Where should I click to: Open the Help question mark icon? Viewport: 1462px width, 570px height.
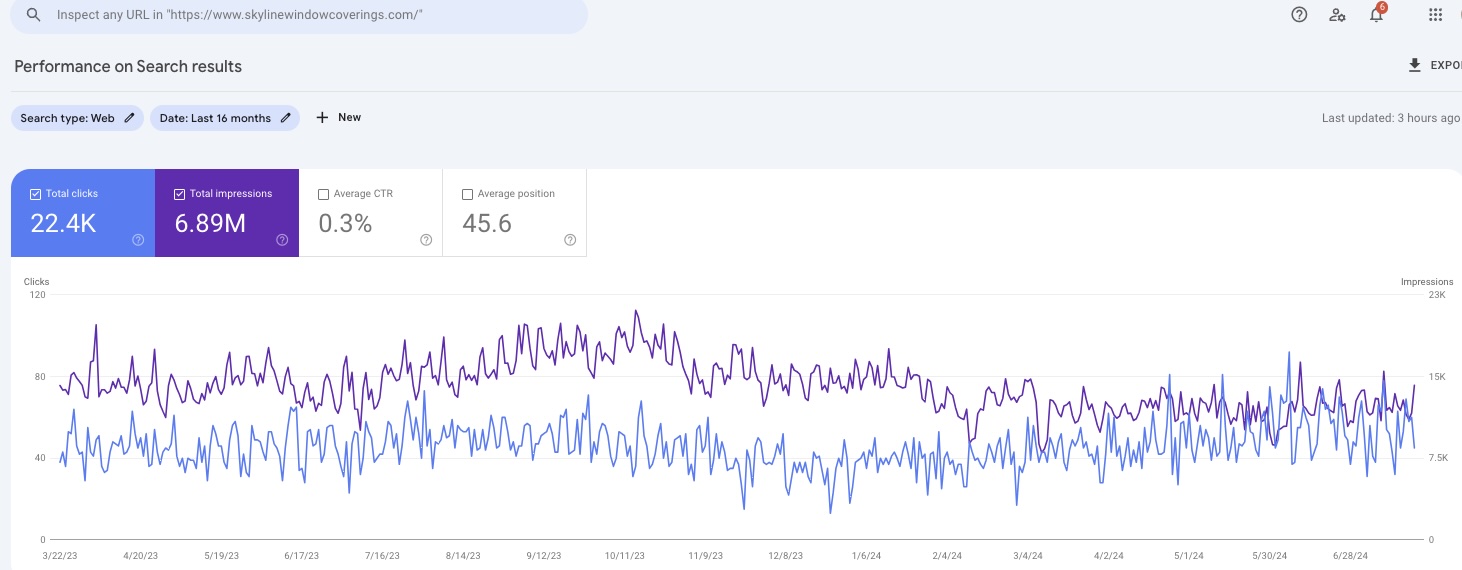coord(1299,15)
